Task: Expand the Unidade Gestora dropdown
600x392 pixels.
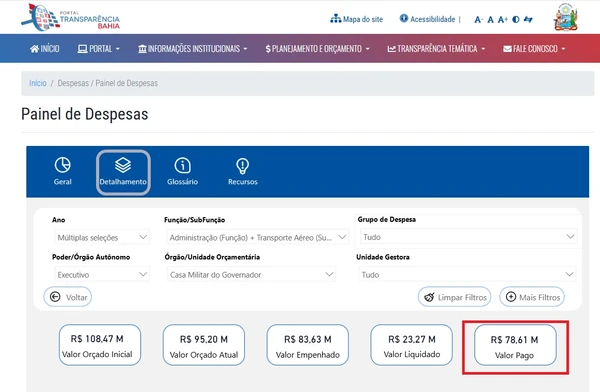Action: (x=467, y=274)
